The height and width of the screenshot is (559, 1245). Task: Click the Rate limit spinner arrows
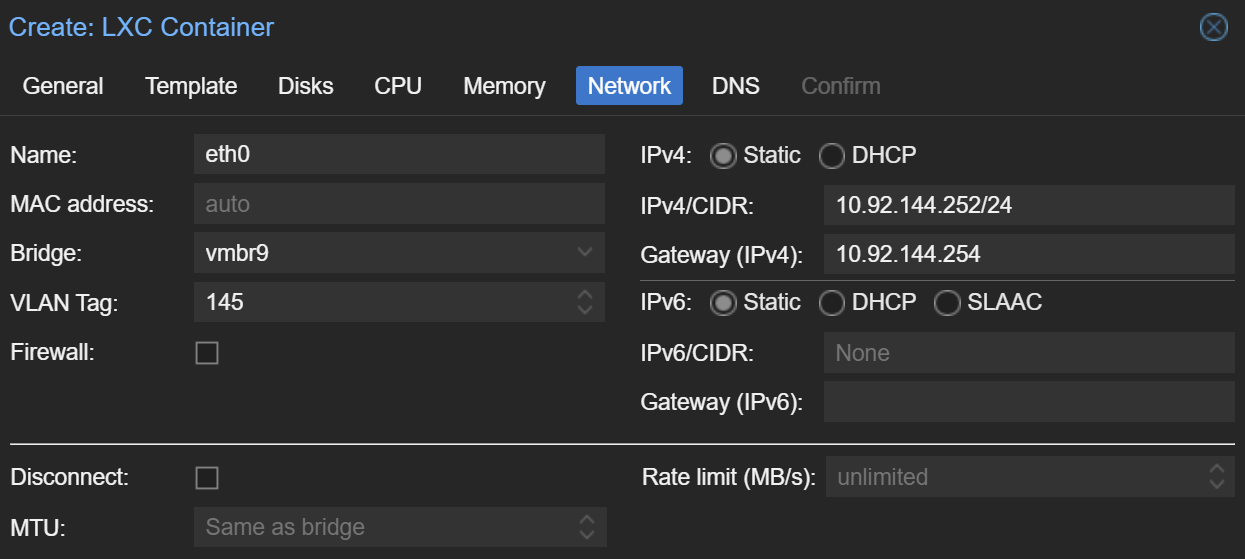tap(1216, 477)
